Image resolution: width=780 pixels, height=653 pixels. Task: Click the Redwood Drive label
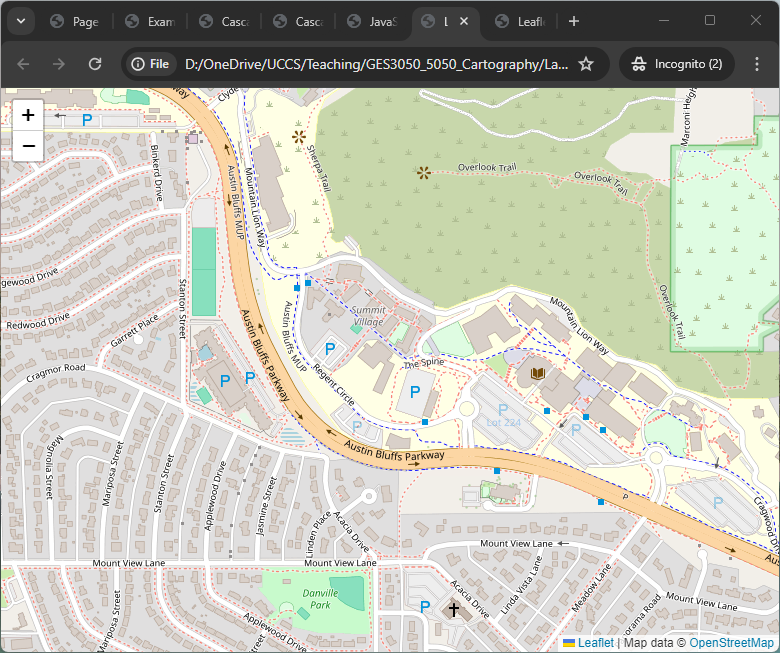(37, 321)
